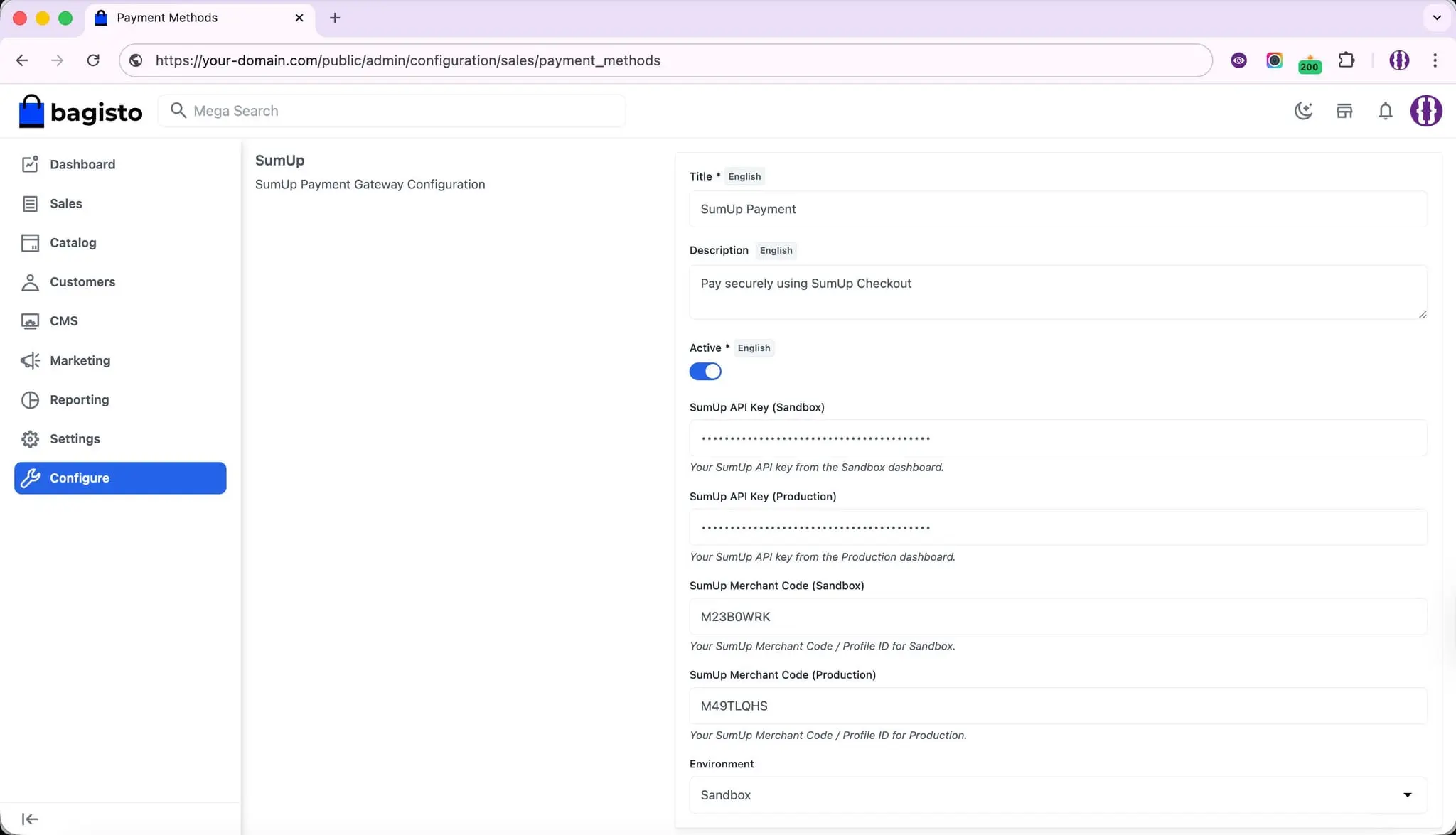View site information icon in address bar

(x=136, y=60)
